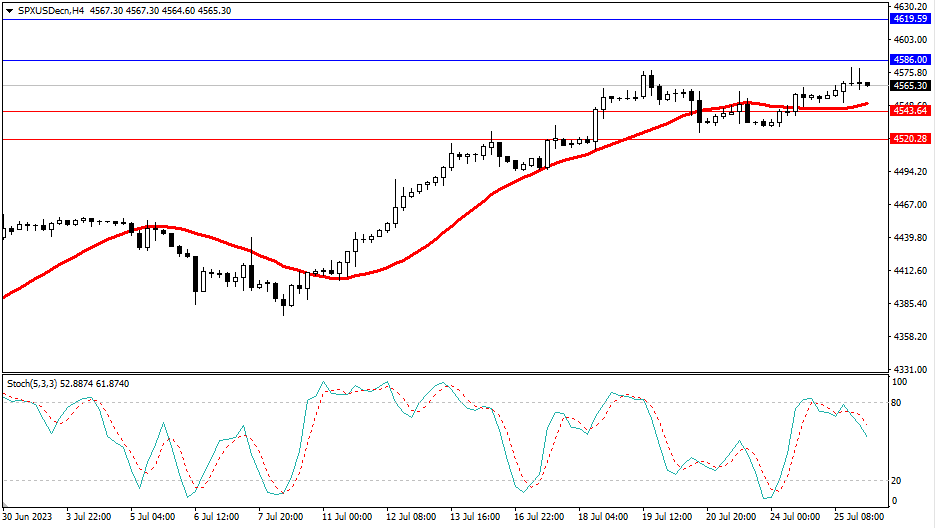Click the stochastic 80 level label
This screenshot has width=935, height=528.
[x=897, y=403]
